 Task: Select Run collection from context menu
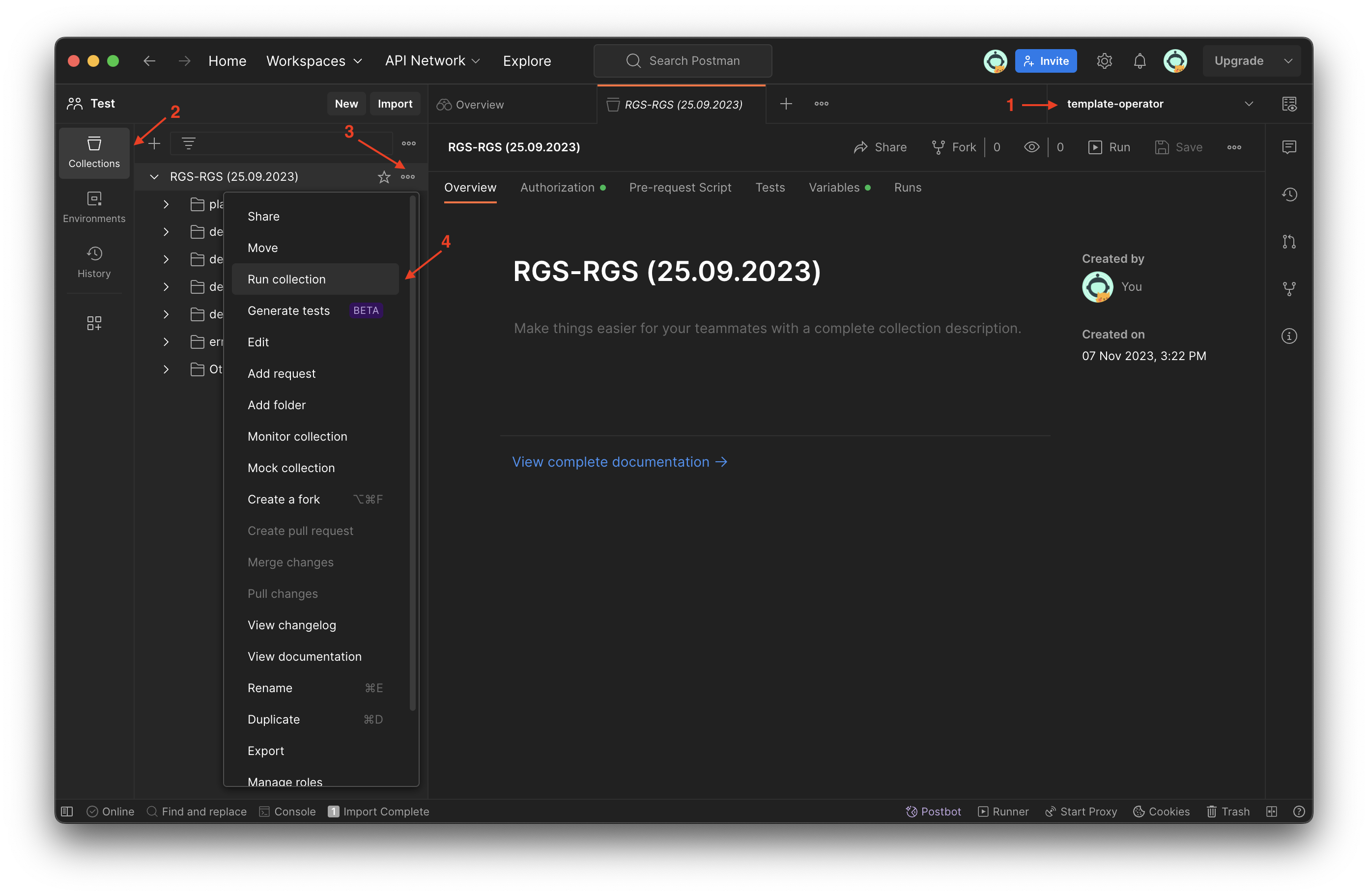pyautogui.click(x=286, y=280)
